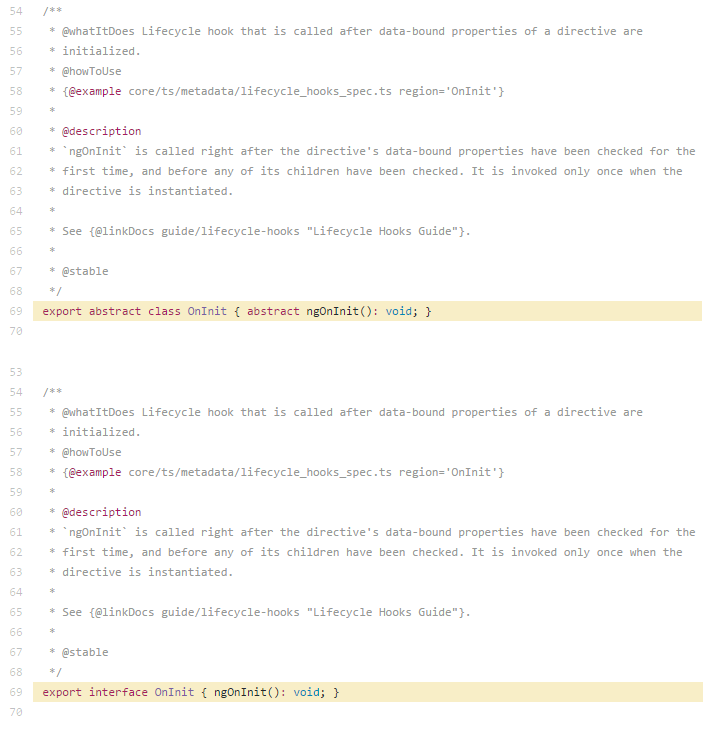Click line number 53 in the gutter
The image size is (703, 732).
tap(15, 372)
